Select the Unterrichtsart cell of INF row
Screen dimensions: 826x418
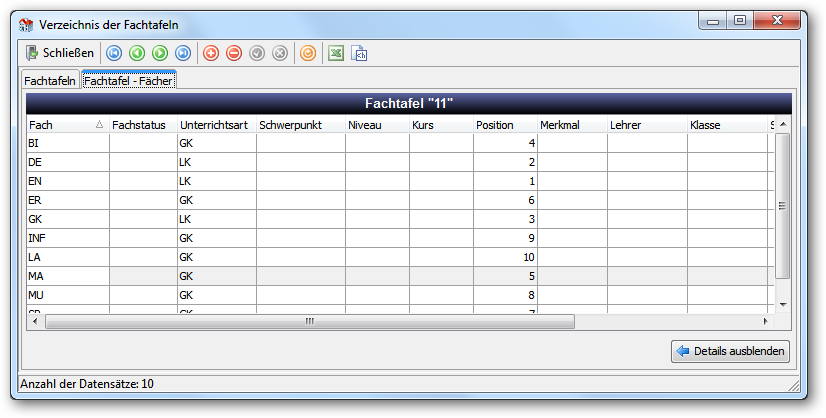[x=217, y=238]
